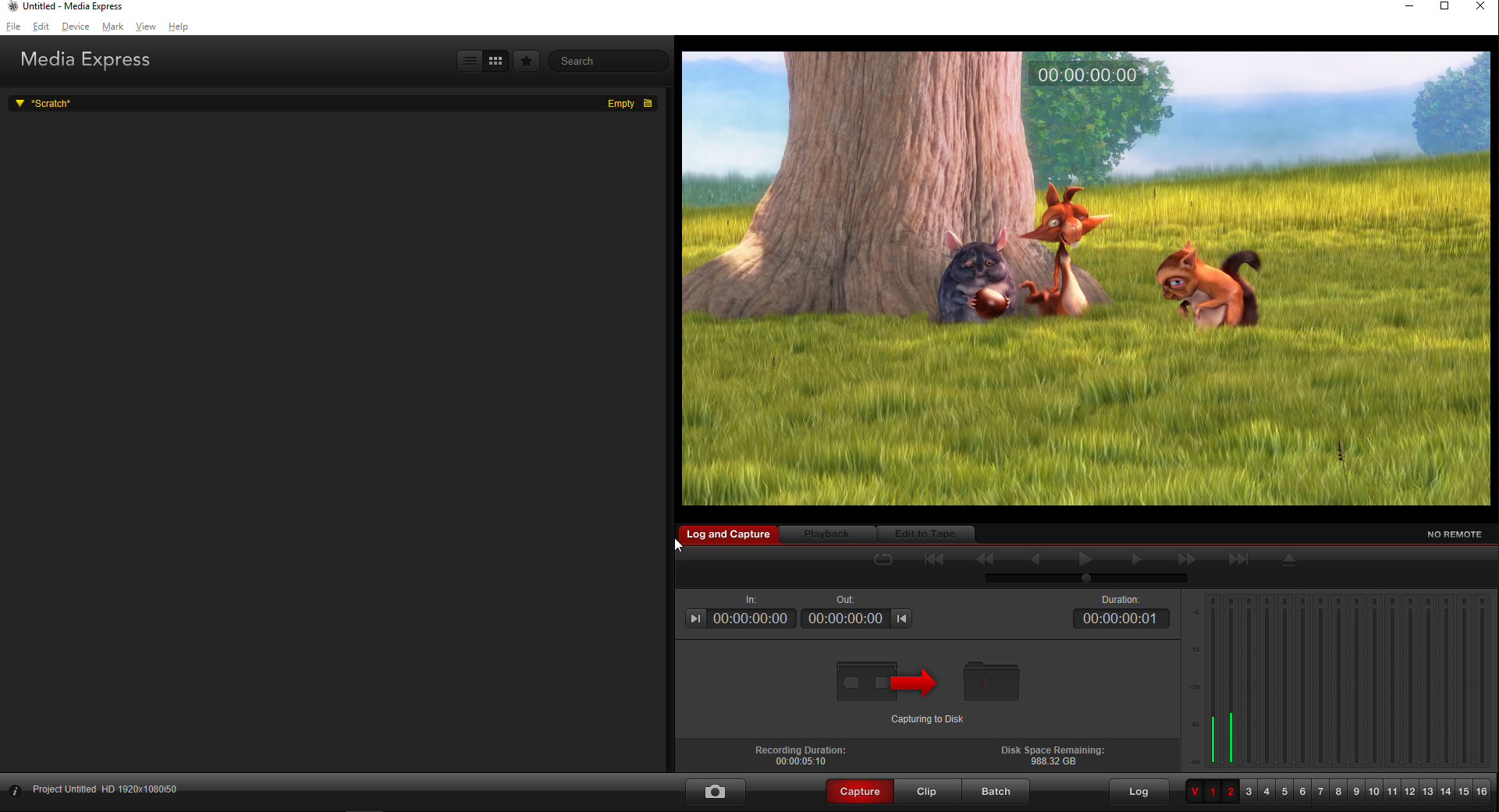Click the In timecode field

751,619
